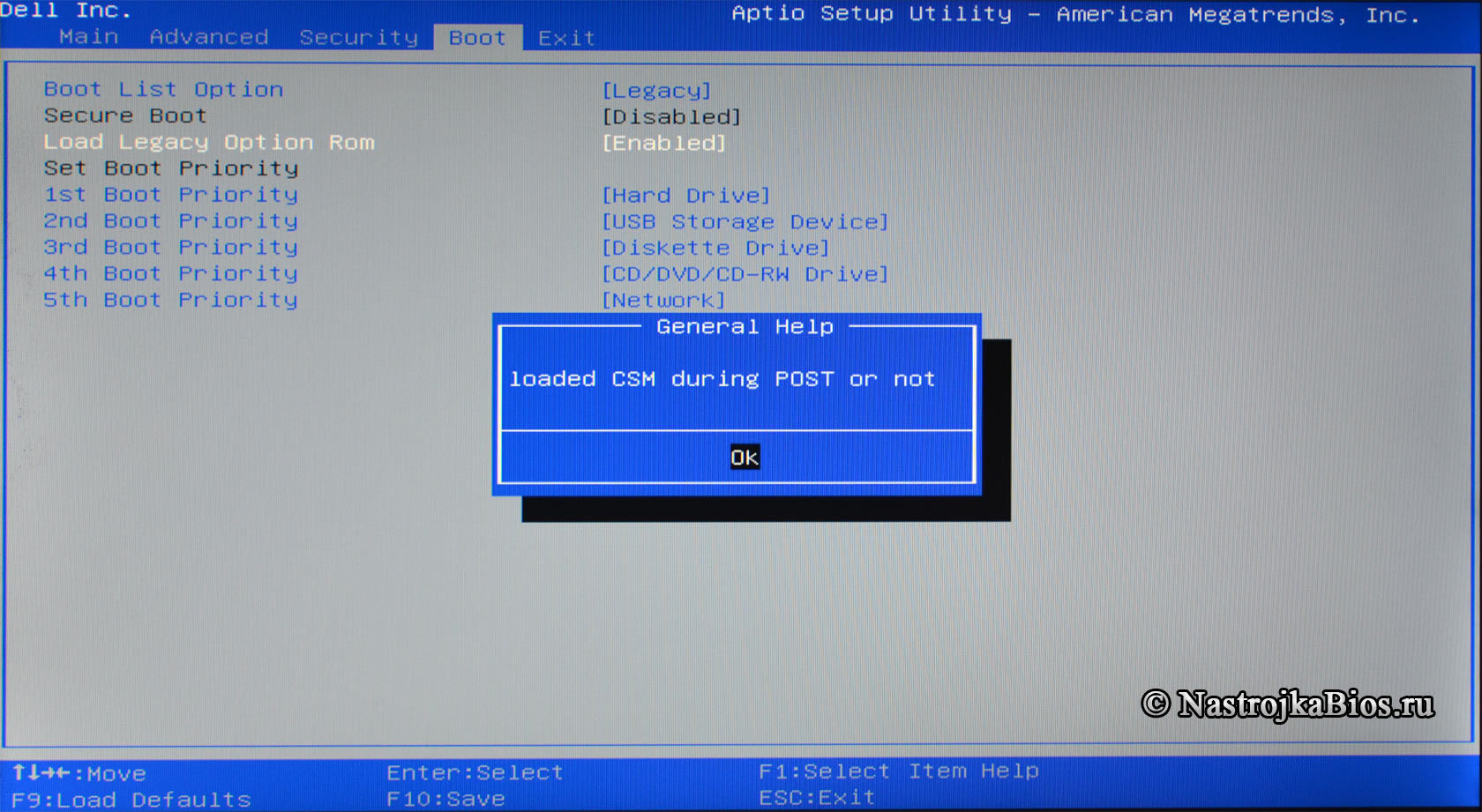The width and height of the screenshot is (1482, 812).
Task: Toggle the Secure Boot Disabled value
Action: point(671,117)
